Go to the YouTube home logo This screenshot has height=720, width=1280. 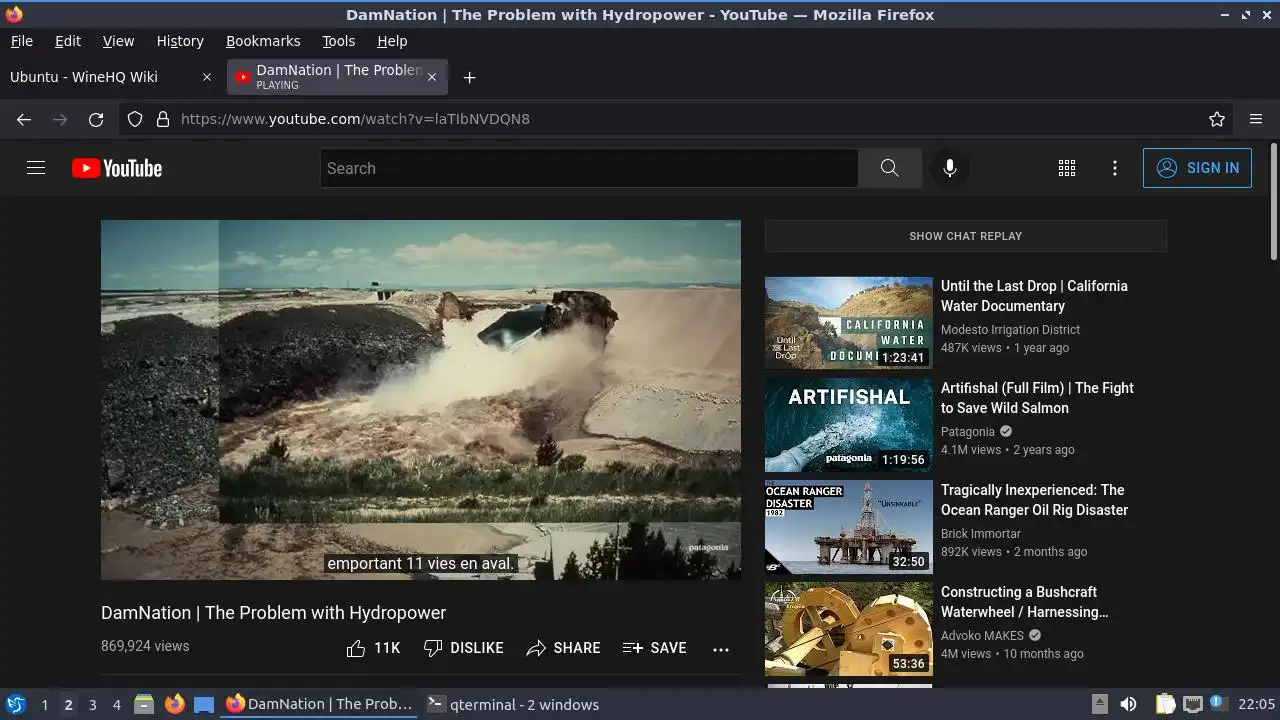click(x=117, y=168)
